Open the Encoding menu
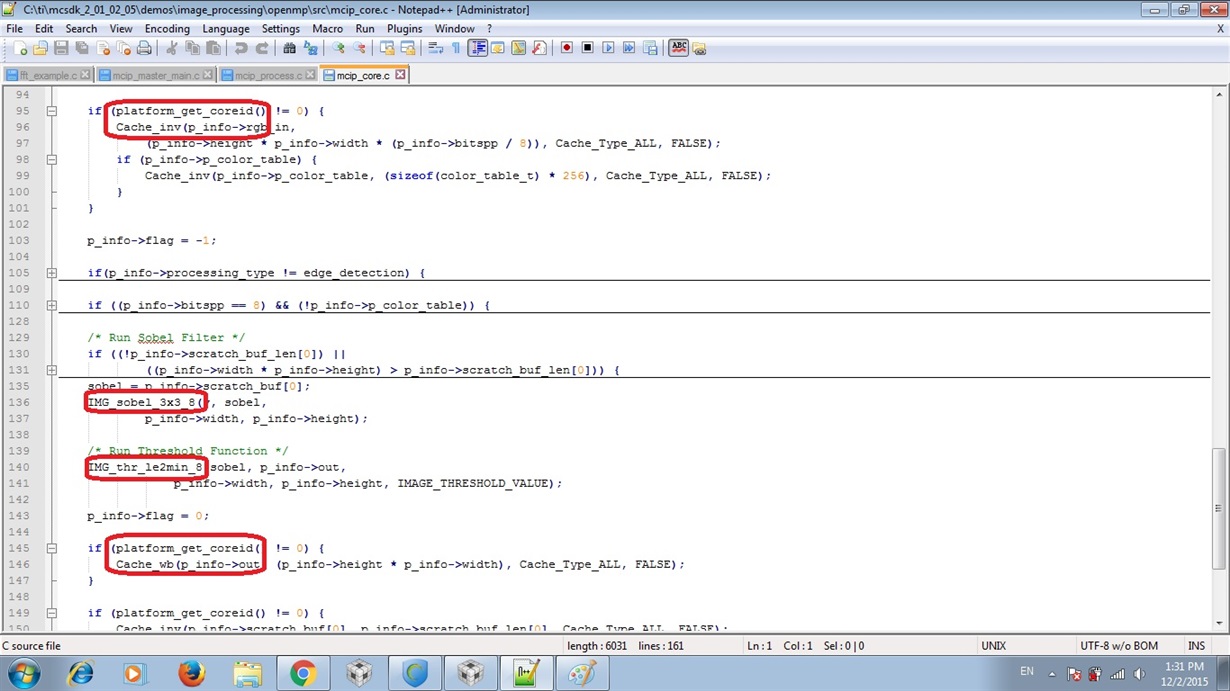 coord(167,29)
